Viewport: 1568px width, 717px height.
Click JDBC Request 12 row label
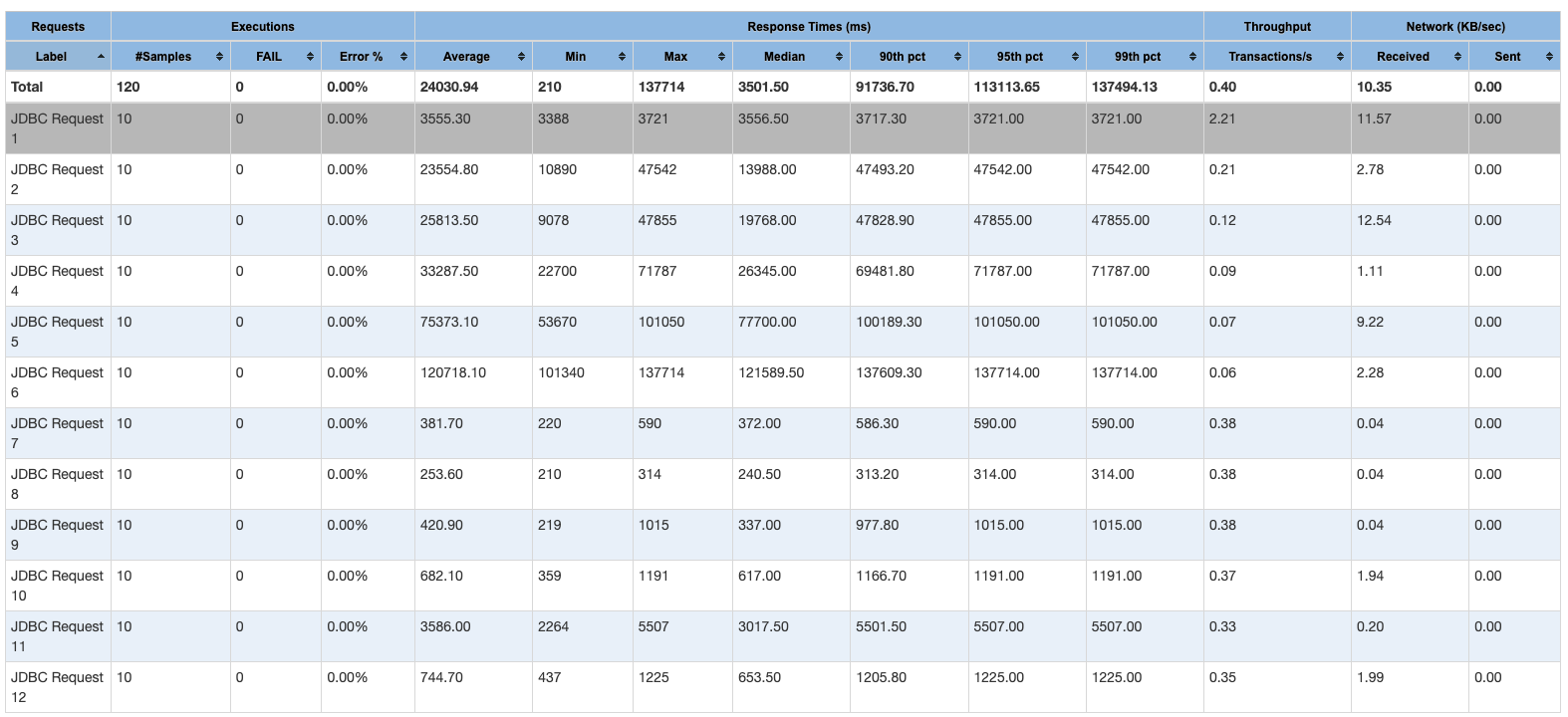pyautogui.click(x=58, y=687)
